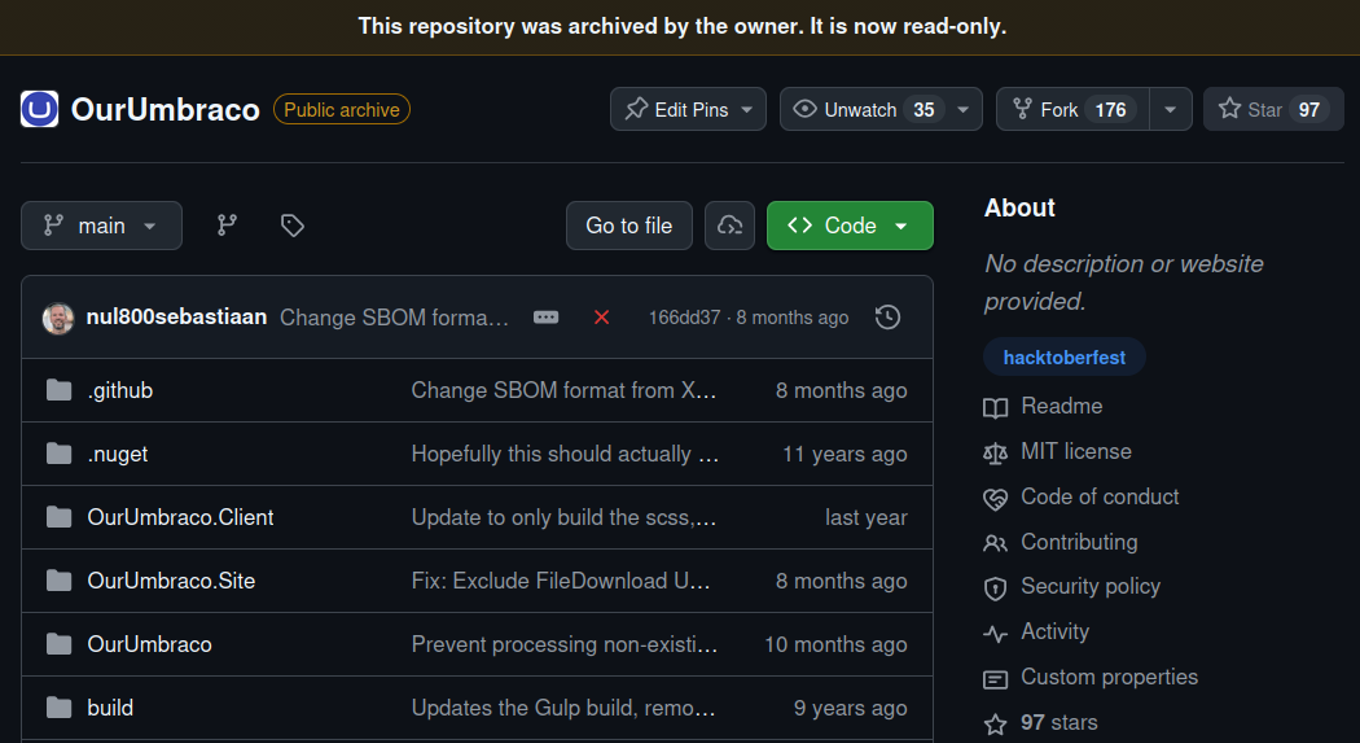This screenshot has width=1360, height=743.
Task: Open commit 'Change SBOM format from X…' for .github
Action: [x=564, y=390]
